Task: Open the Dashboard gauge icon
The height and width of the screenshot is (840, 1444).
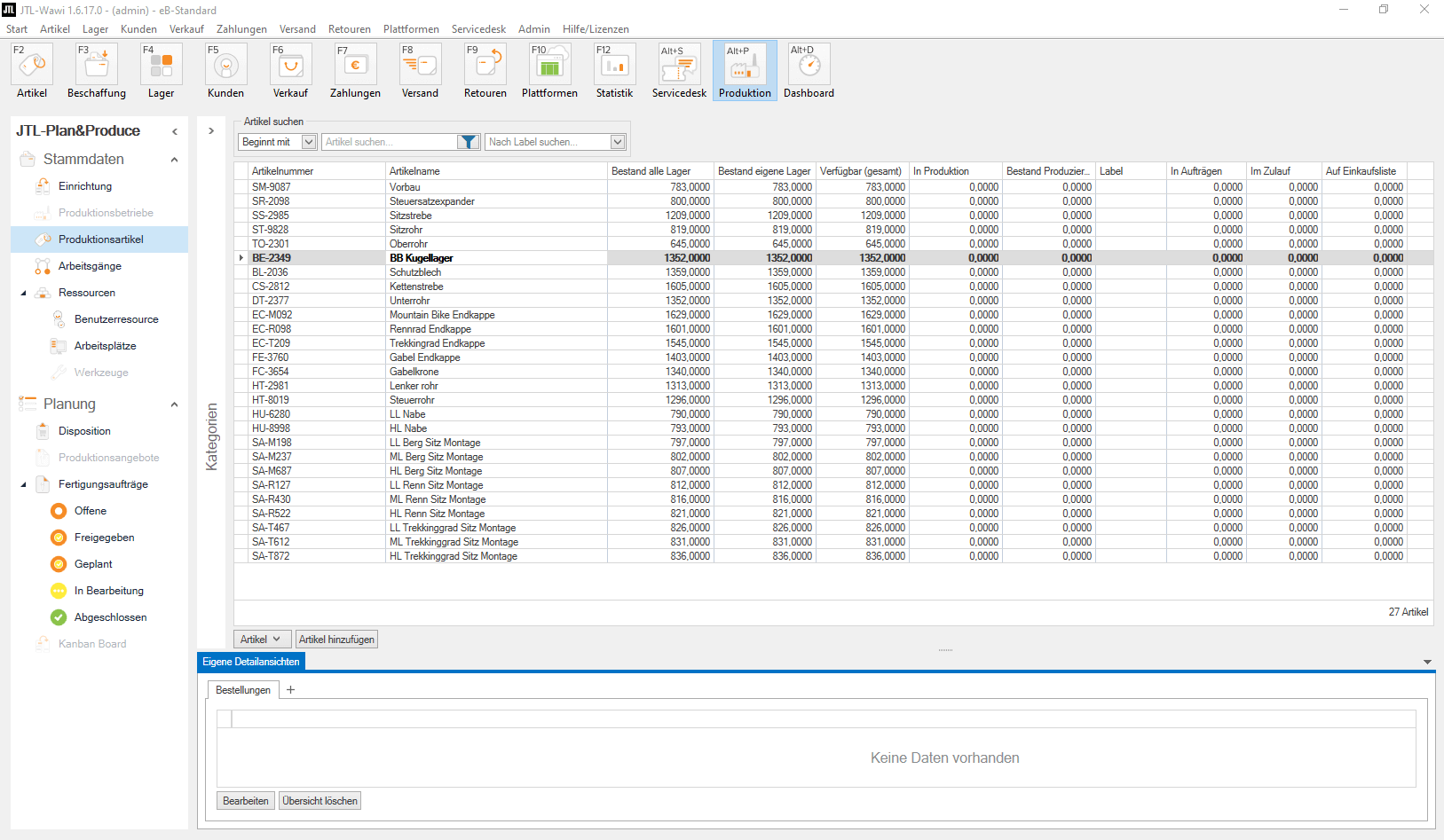Action: (809, 66)
